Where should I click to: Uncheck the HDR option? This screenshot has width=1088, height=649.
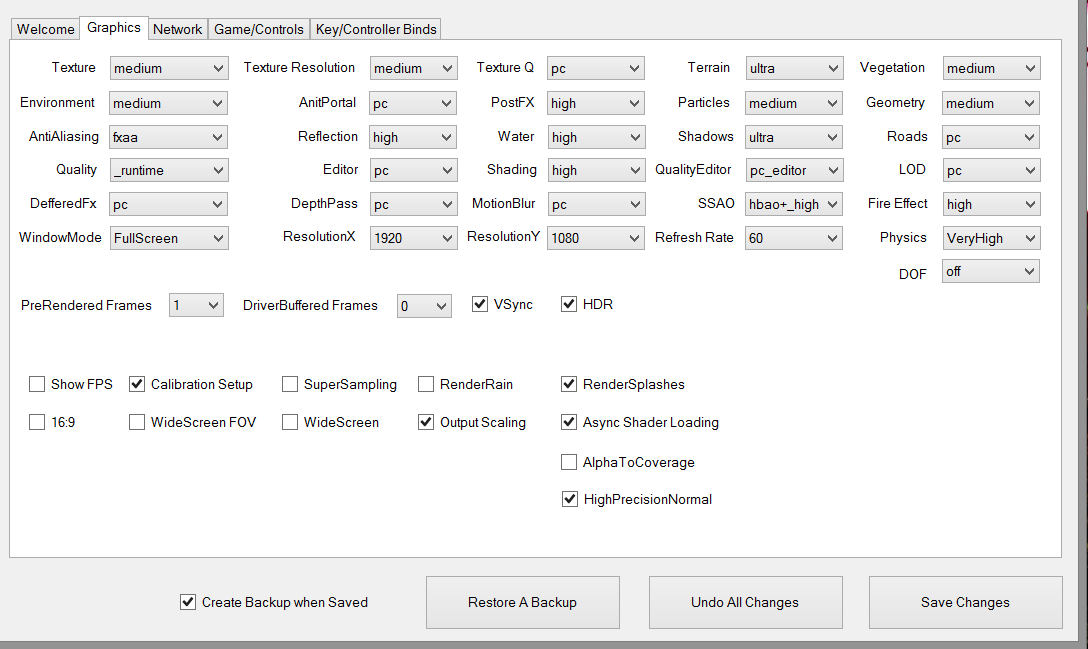569,304
